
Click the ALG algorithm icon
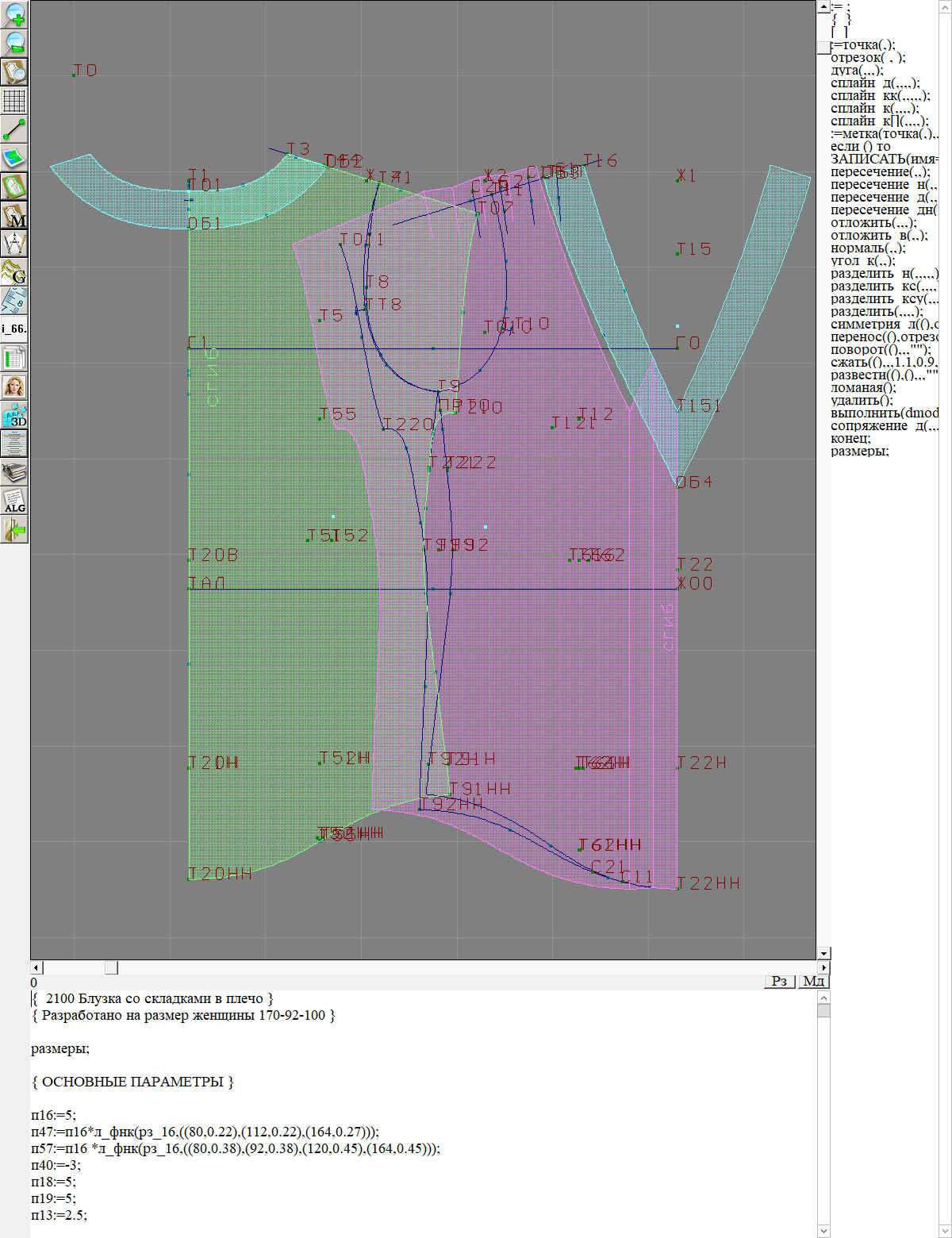tap(15, 501)
